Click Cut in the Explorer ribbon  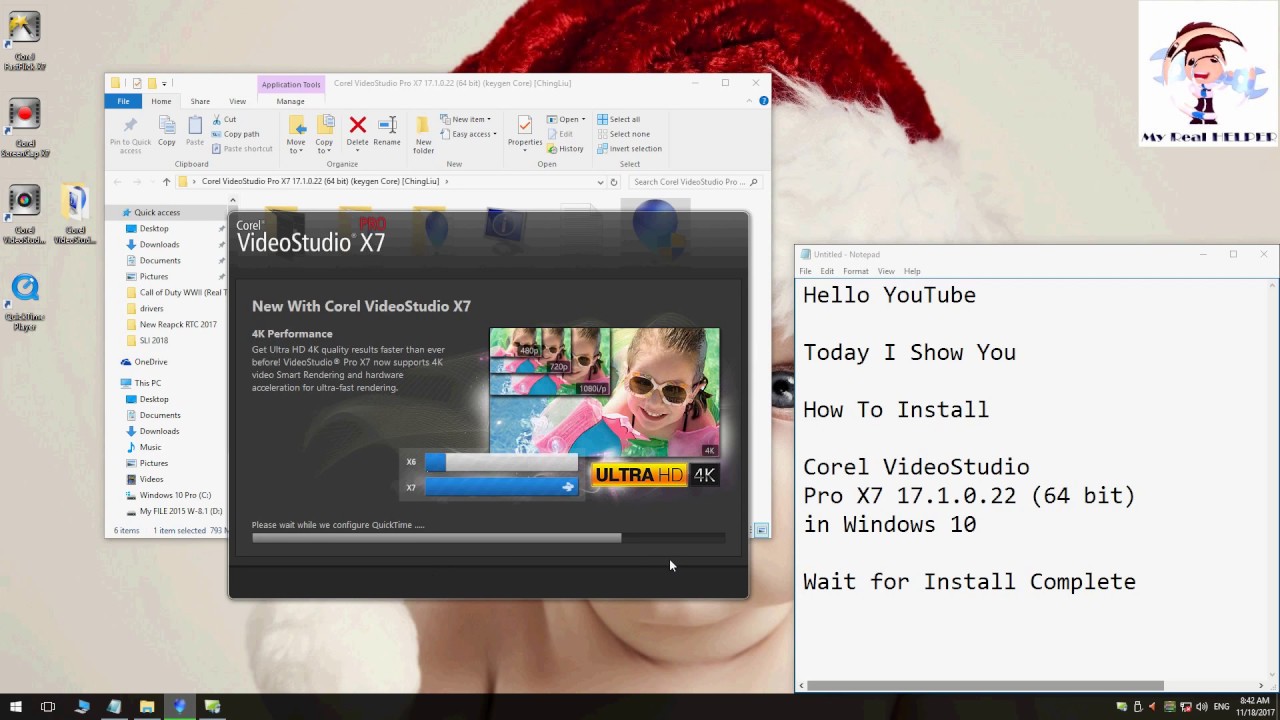pyautogui.click(x=224, y=119)
